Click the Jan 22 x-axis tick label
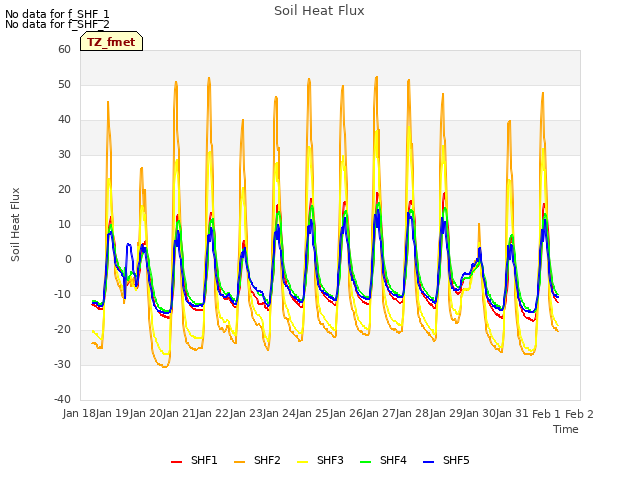The width and height of the screenshot is (640, 480). tap(213, 413)
